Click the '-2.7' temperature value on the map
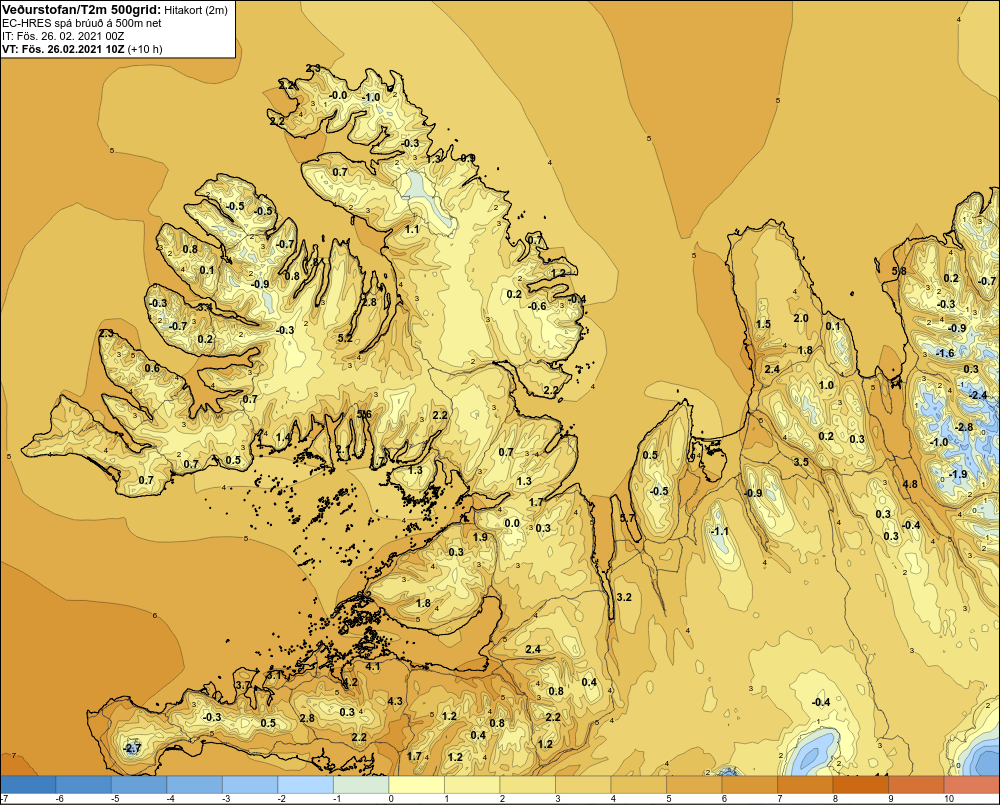The height and width of the screenshot is (805, 1000). coord(131,748)
